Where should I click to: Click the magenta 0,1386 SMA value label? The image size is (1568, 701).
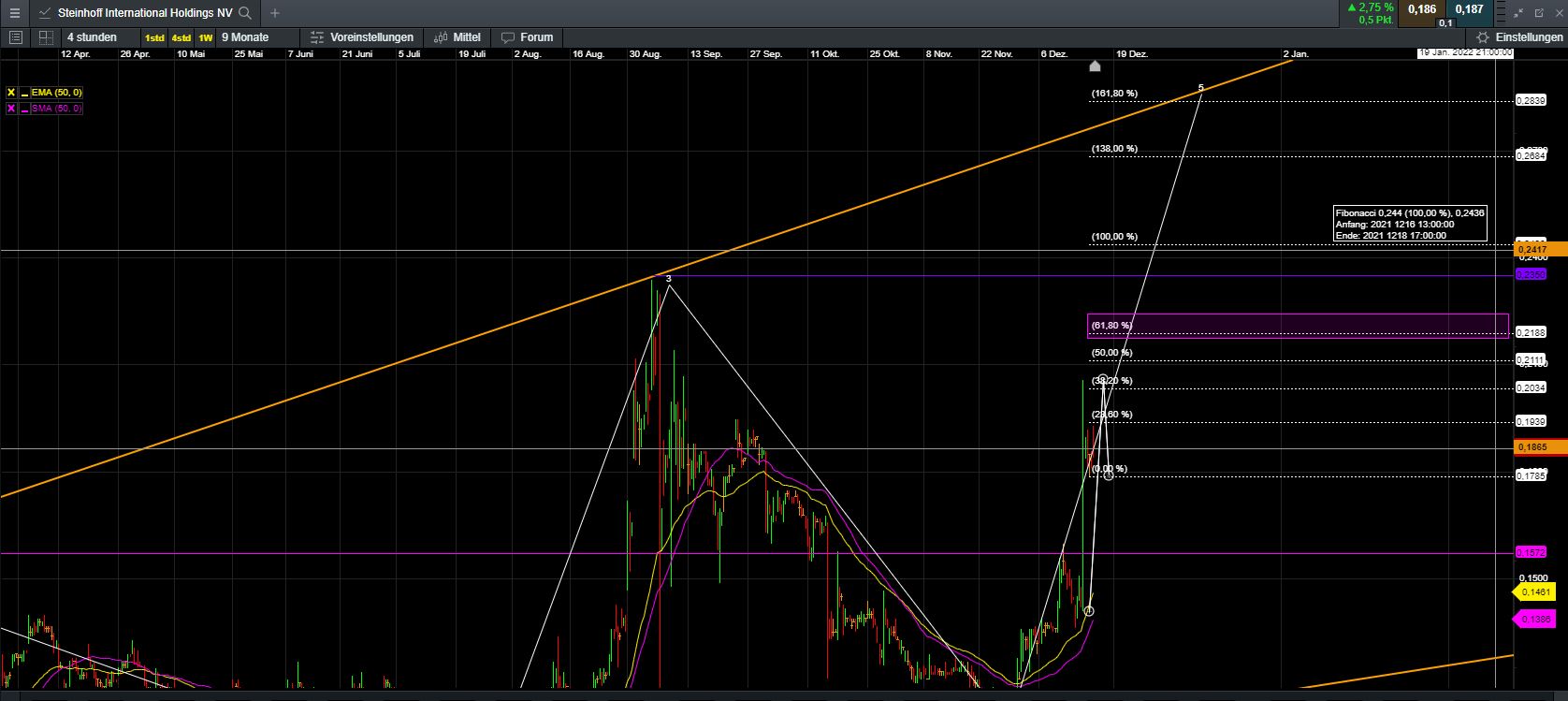click(x=1534, y=620)
